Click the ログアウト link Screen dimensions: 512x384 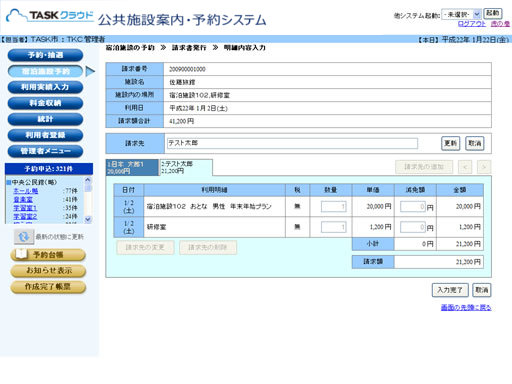point(472,24)
